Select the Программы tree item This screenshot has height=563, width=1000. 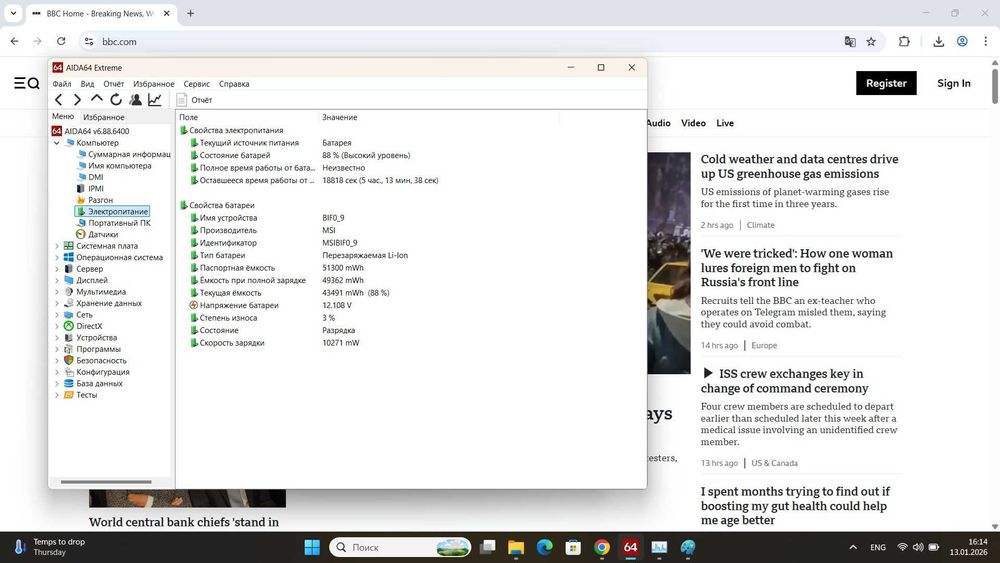92,349
